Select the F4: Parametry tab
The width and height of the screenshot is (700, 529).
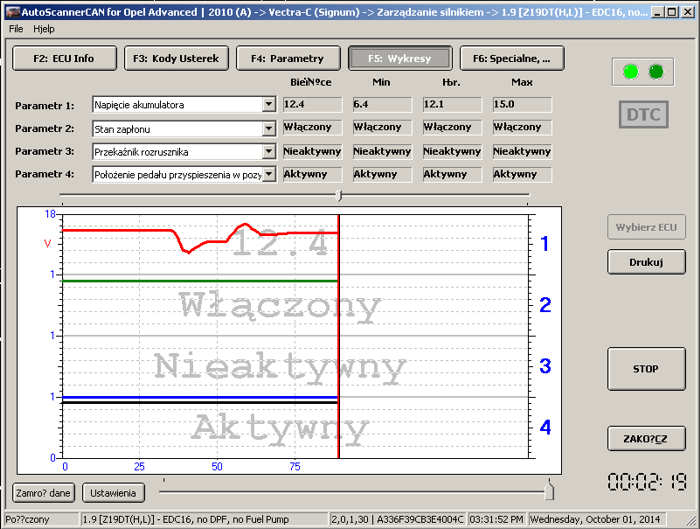pos(289,59)
